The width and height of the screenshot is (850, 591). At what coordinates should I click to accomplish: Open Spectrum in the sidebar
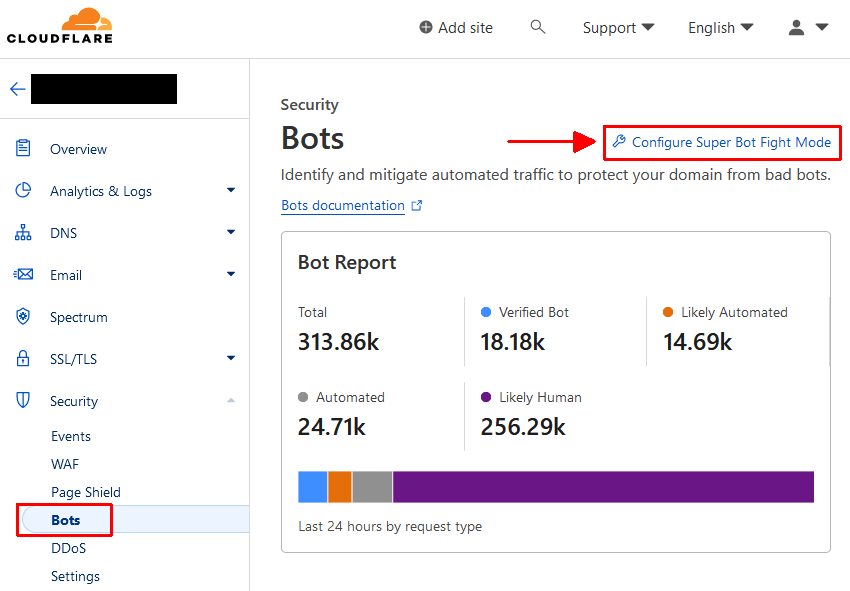pos(79,317)
